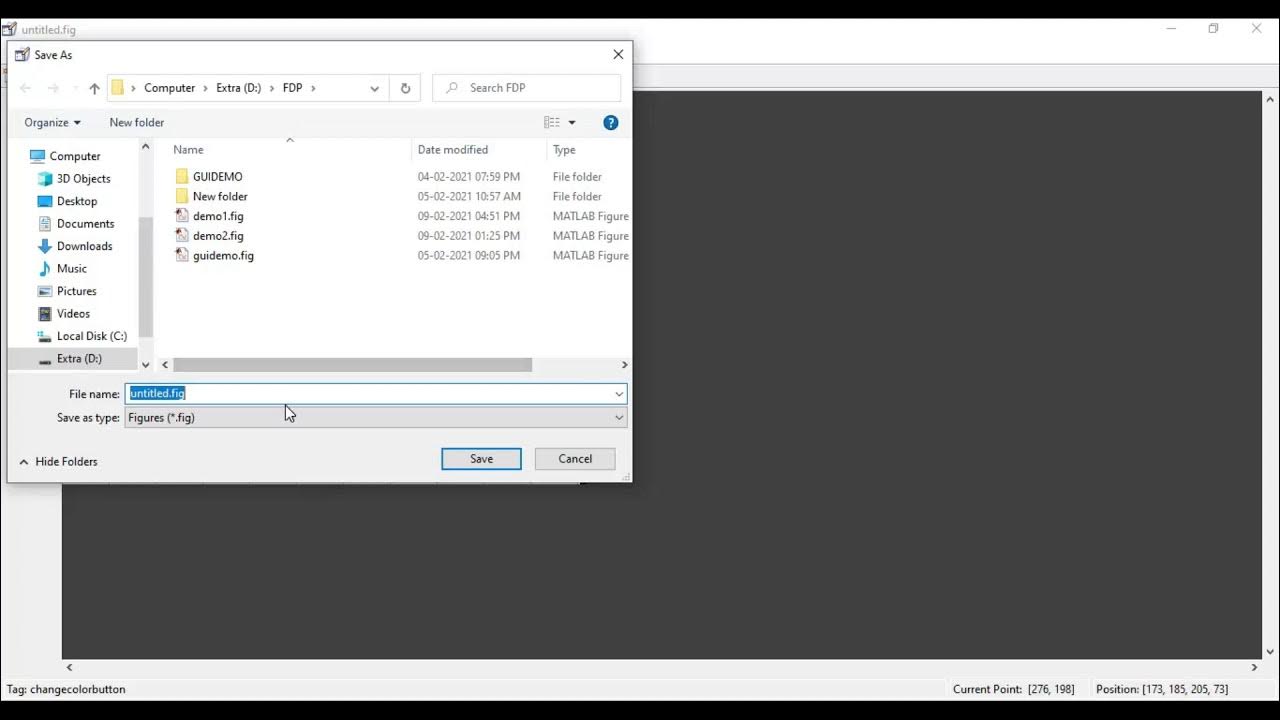
Task: Click the file list horizontal scrollbar thumb
Action: pyautogui.click(x=352, y=365)
